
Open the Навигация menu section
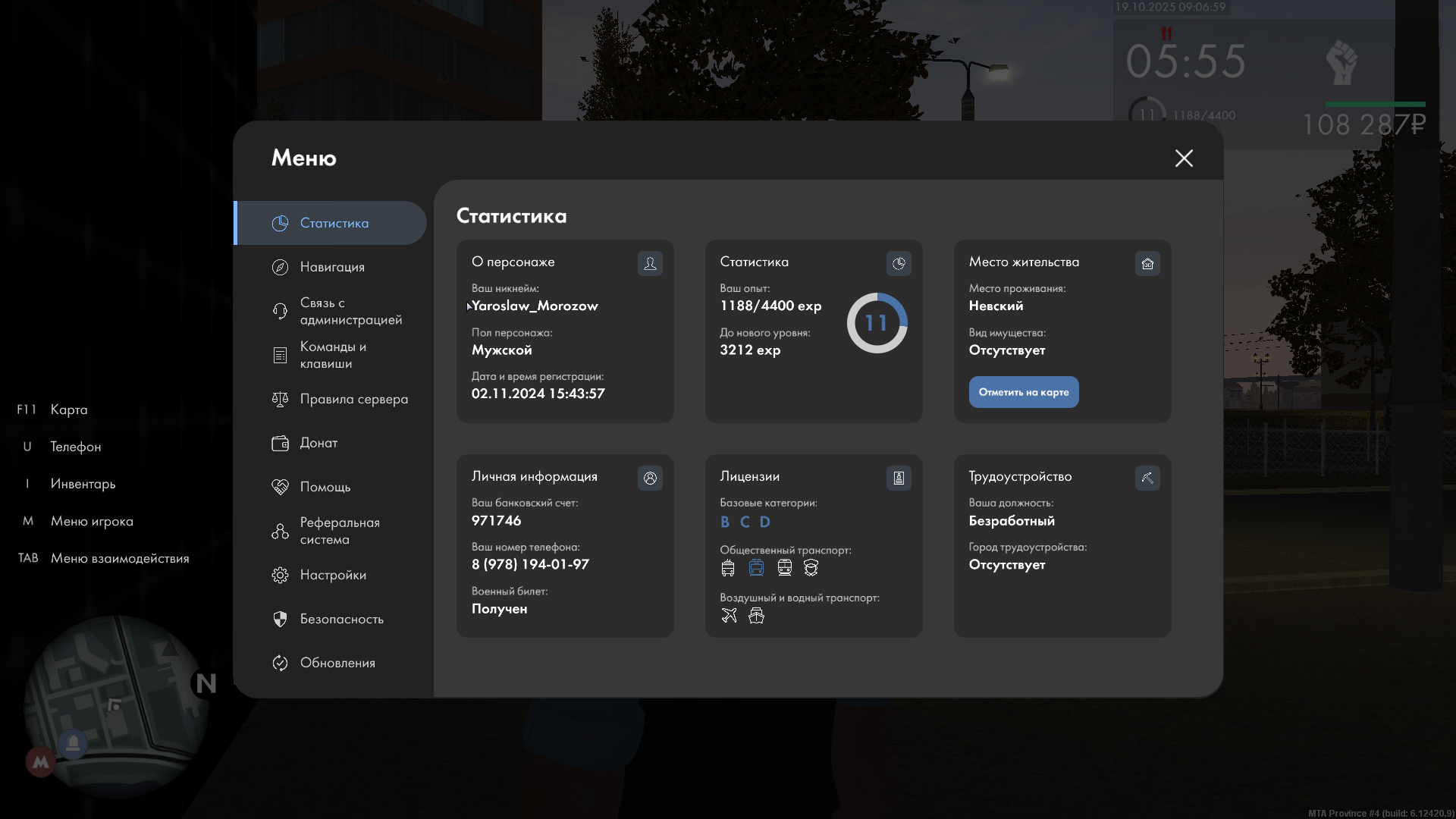tap(332, 267)
